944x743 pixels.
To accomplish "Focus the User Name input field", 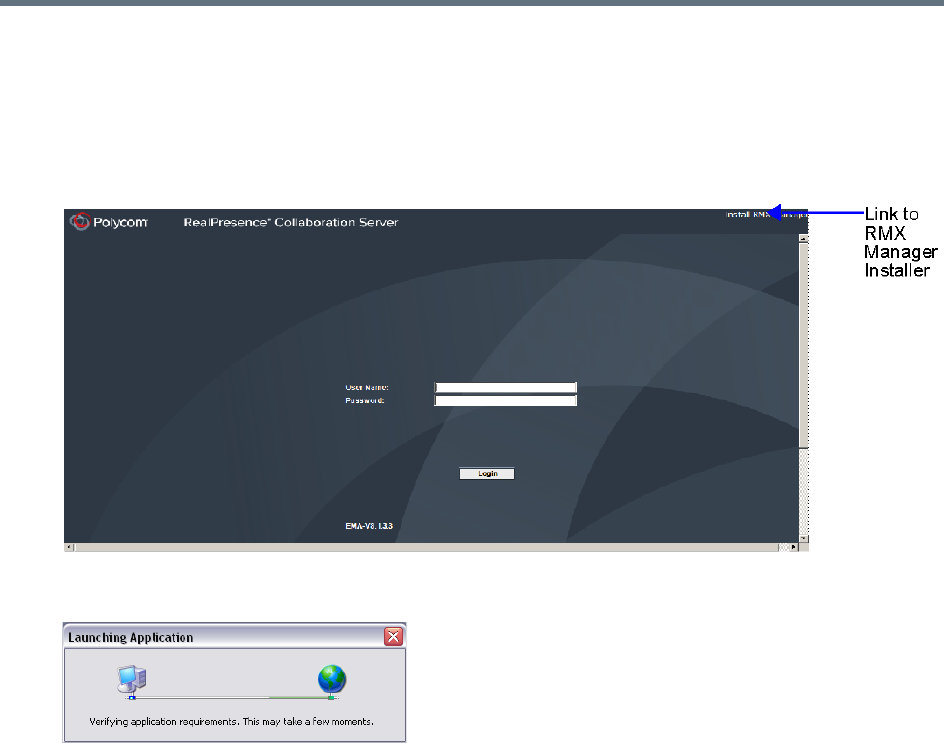I will coord(506,387).
